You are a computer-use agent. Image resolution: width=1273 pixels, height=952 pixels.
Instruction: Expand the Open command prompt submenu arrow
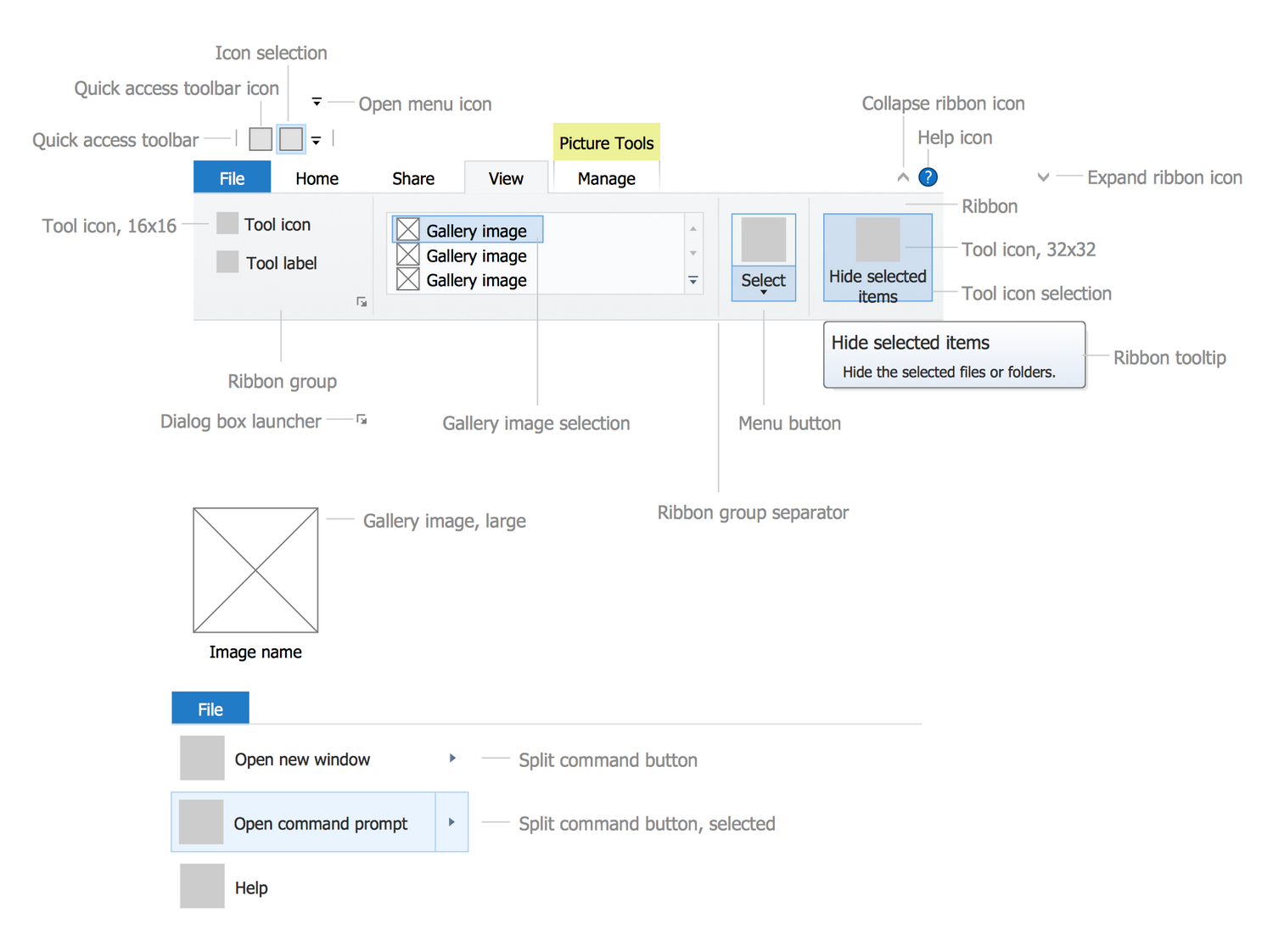click(x=451, y=822)
